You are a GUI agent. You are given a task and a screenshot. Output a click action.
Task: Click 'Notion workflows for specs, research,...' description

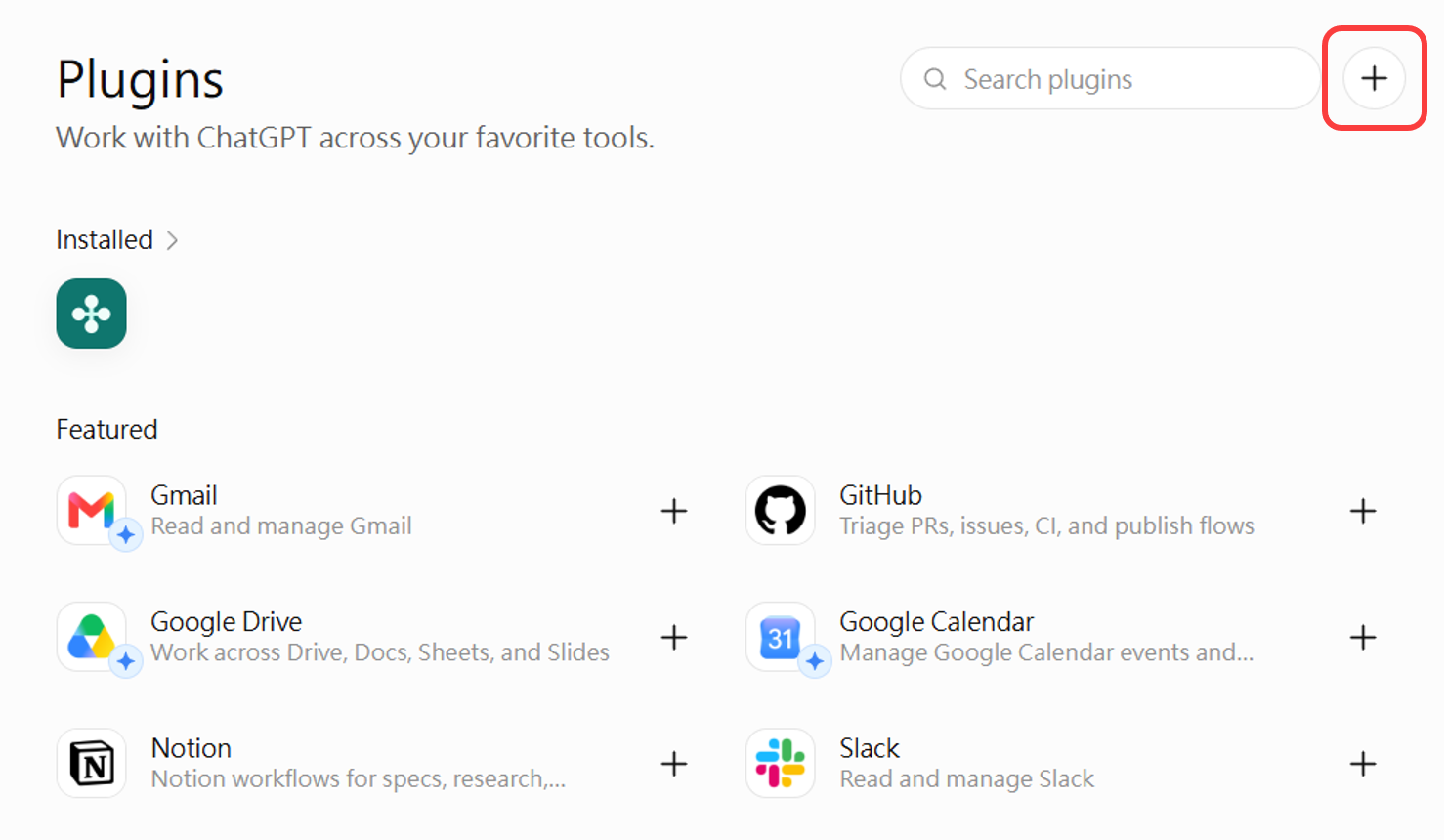(359, 779)
